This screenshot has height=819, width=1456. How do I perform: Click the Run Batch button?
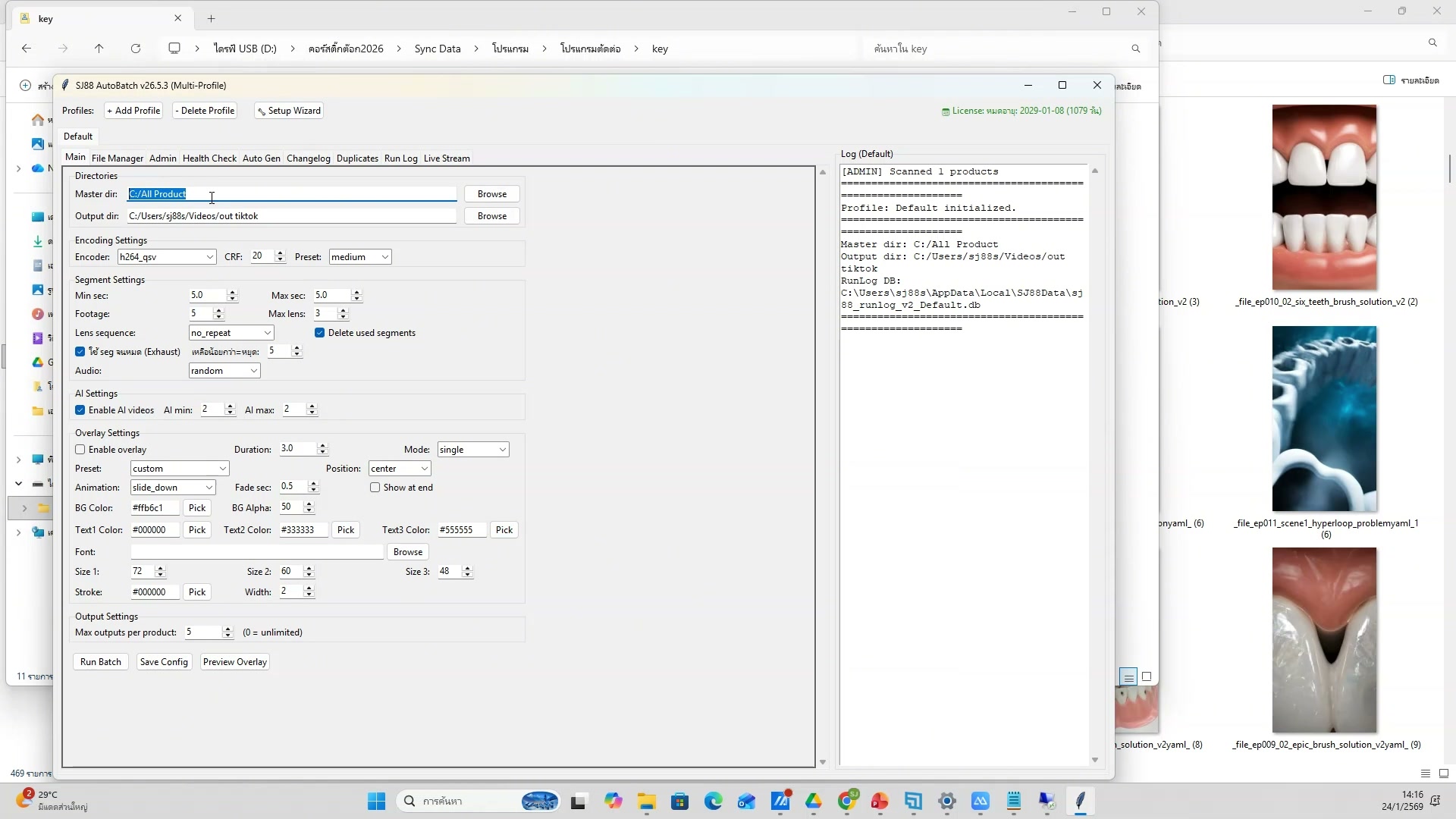(101, 662)
